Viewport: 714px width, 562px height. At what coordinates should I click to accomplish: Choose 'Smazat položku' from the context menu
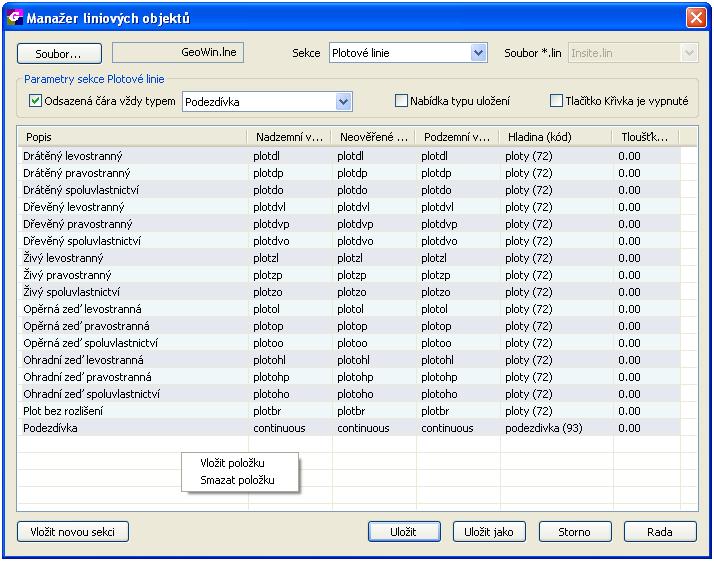coord(237,480)
